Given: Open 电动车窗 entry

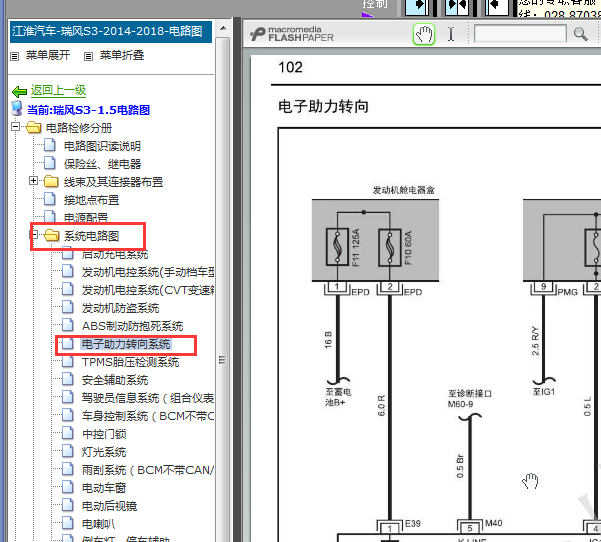Looking at the screenshot, I should coord(104,488).
